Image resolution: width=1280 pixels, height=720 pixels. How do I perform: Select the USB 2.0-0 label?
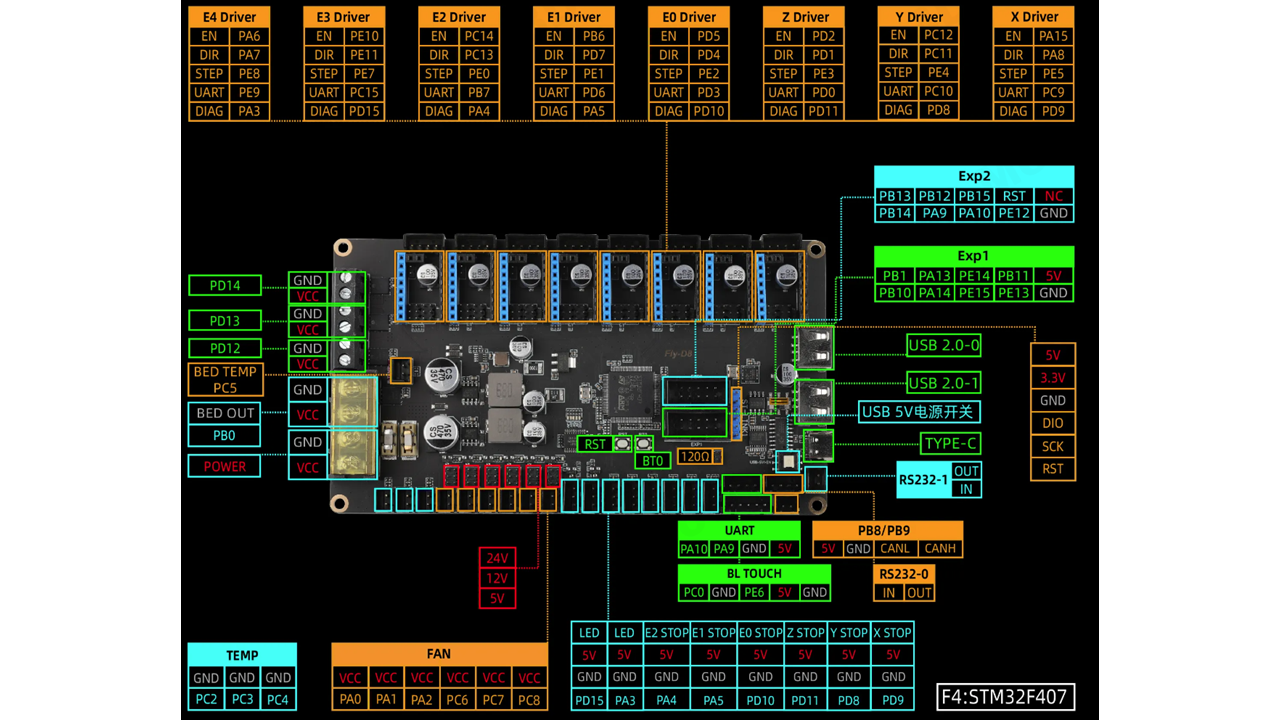pyautogui.click(x=944, y=346)
